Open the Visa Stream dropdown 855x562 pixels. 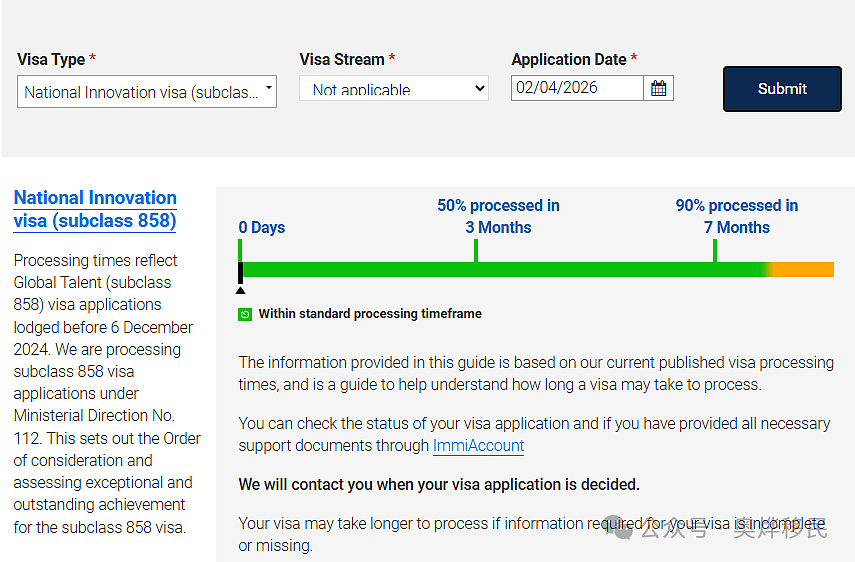[x=394, y=88]
